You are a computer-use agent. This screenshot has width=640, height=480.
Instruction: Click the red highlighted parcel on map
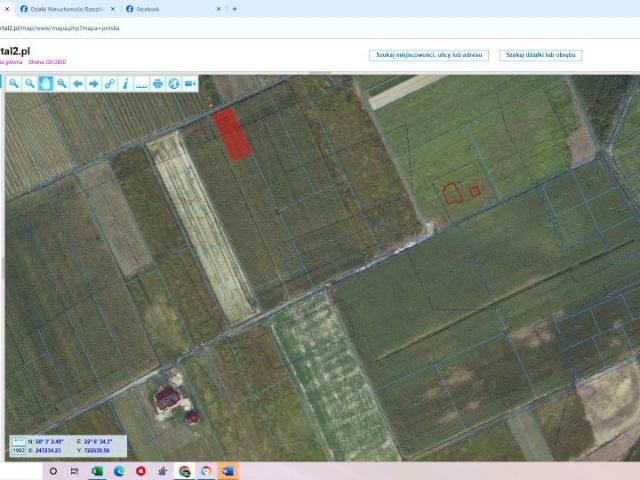pos(232,134)
